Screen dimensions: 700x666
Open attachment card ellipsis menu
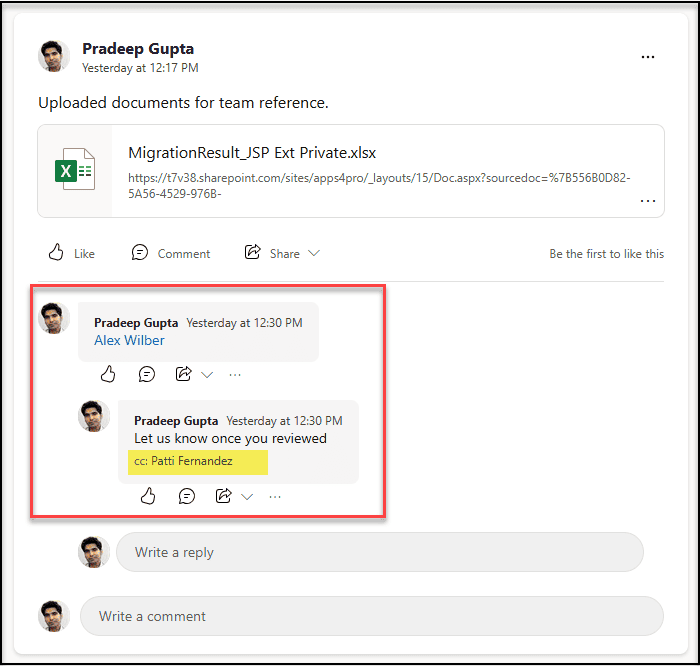(648, 201)
